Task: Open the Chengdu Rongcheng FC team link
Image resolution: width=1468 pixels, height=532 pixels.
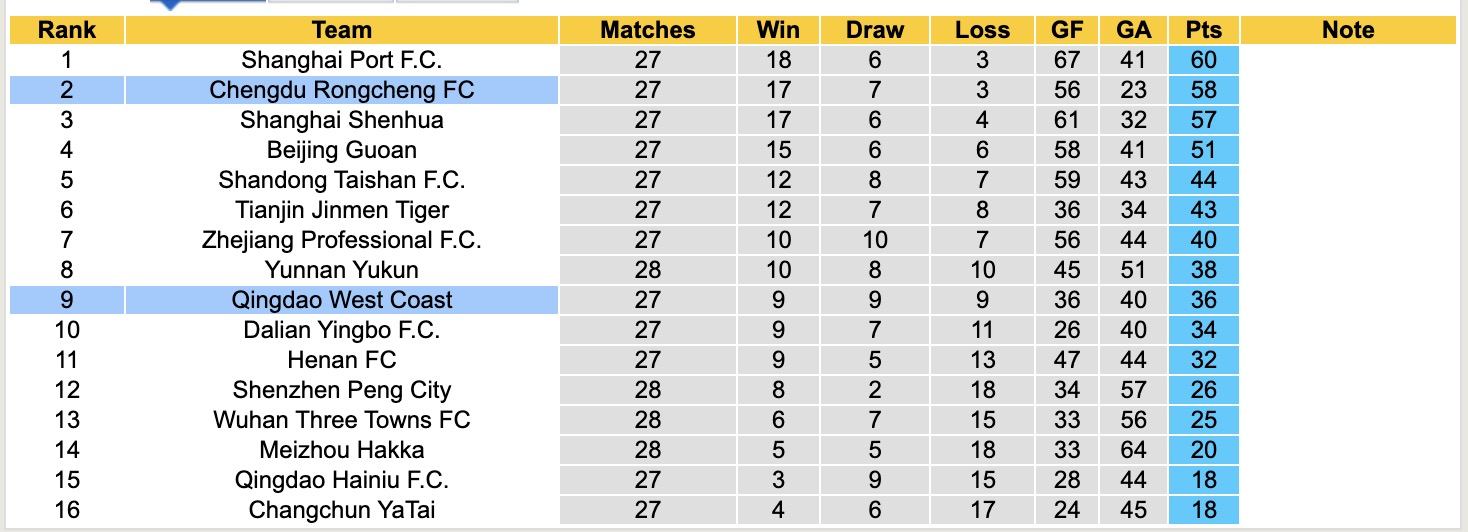Action: coord(341,90)
